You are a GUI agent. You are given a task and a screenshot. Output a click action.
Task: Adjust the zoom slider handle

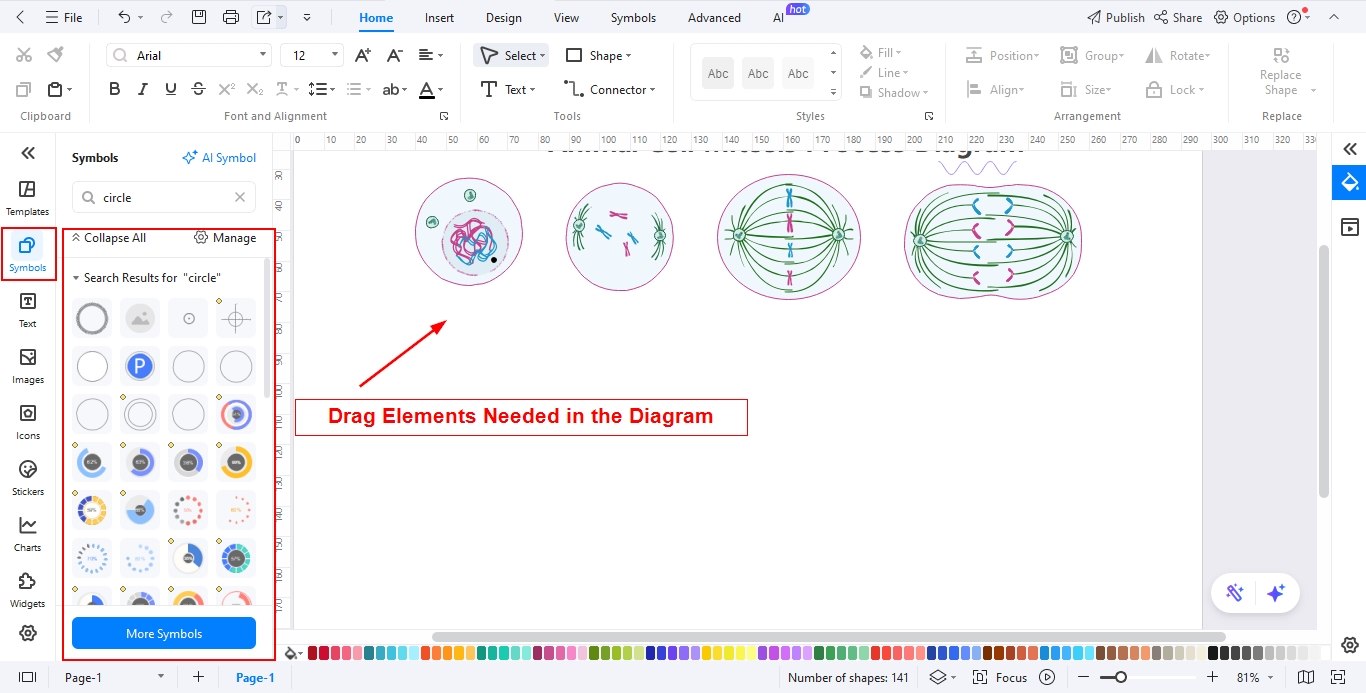[x=1121, y=677]
